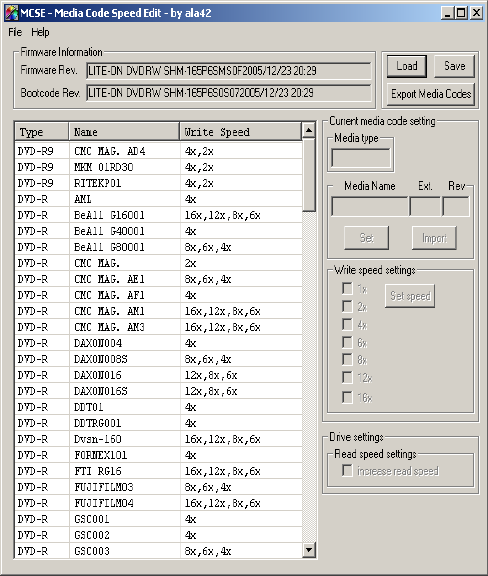Enable the 16x write speed checkbox
This screenshot has width=488, height=576.
pyautogui.click(x=347, y=397)
